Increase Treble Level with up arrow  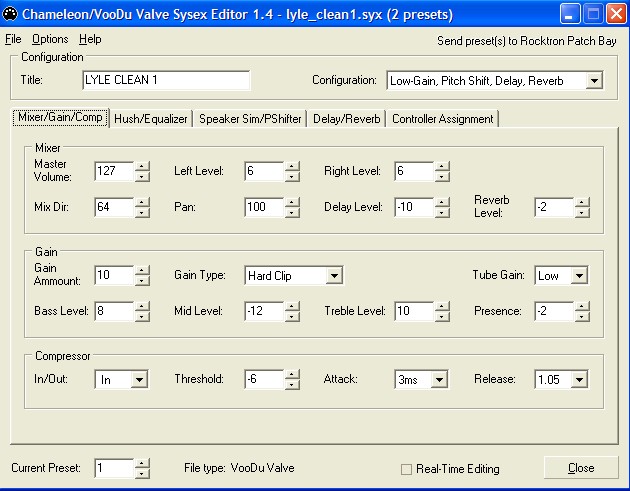pyautogui.click(x=442, y=307)
